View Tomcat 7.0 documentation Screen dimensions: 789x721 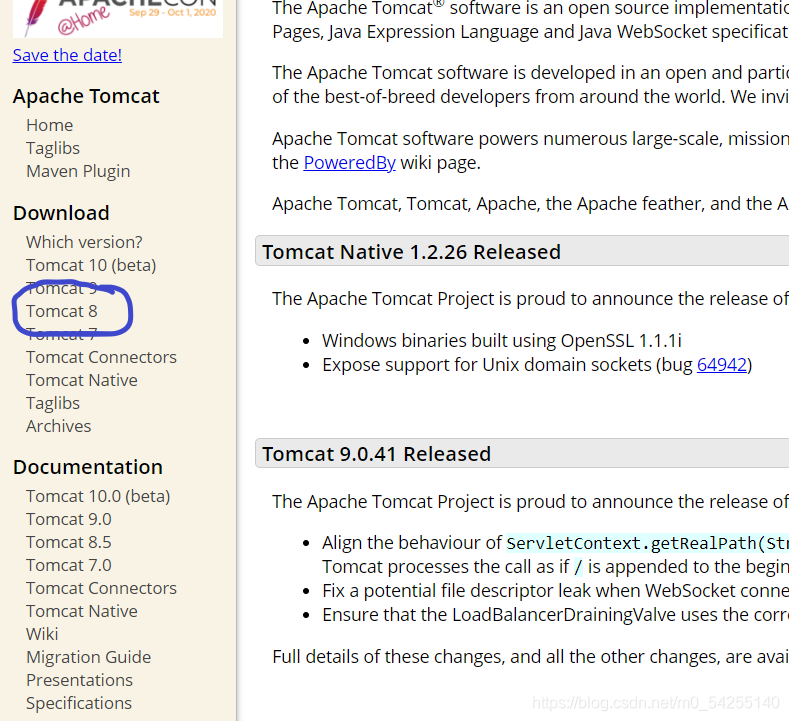[x=68, y=566]
